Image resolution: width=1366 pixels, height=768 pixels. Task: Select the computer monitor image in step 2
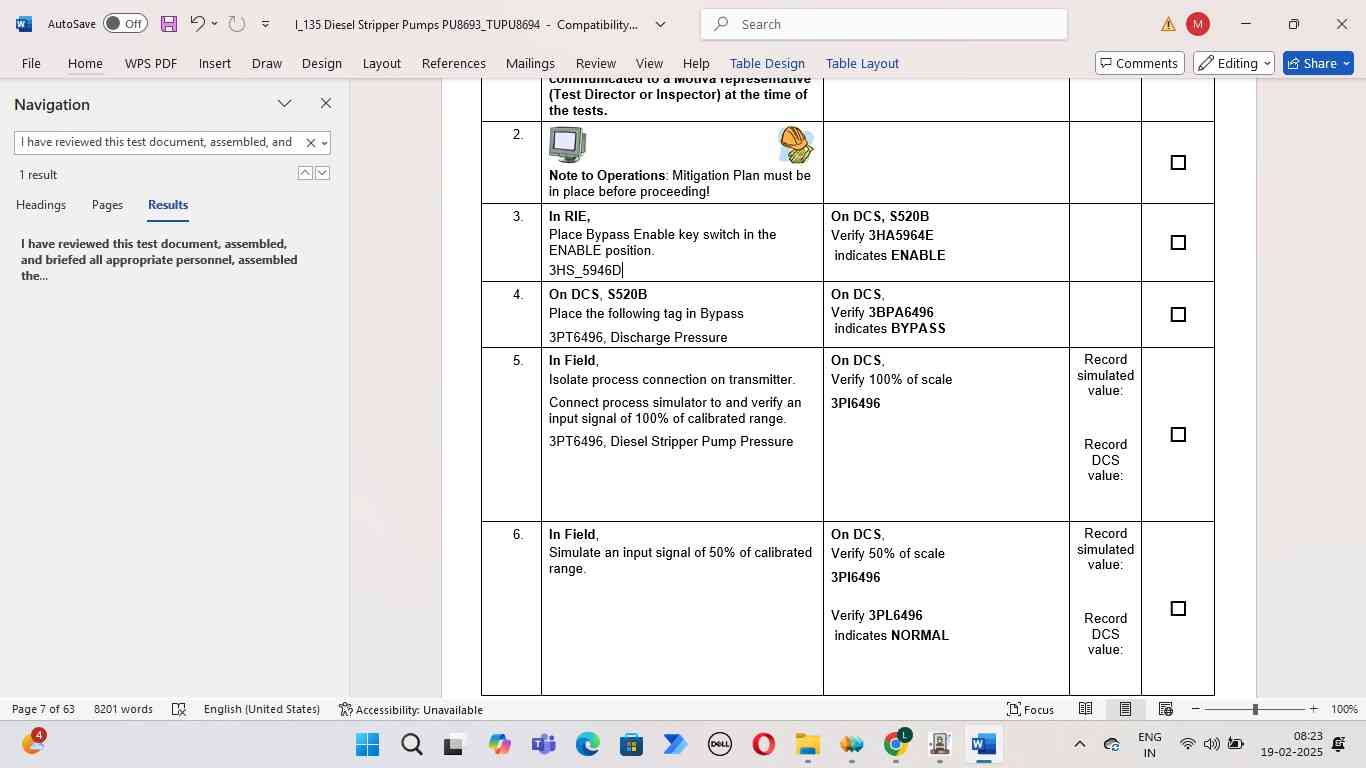pyautogui.click(x=567, y=145)
